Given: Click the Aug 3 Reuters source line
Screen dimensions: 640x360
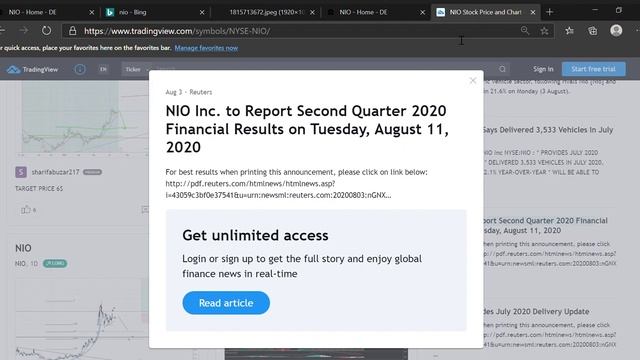Looking at the screenshot, I should click(189, 92).
